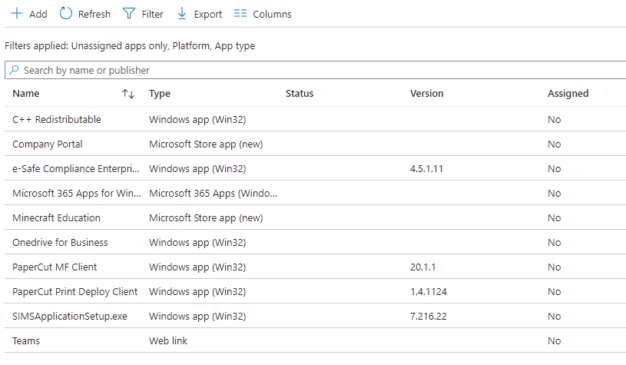Click the Type column header

point(160,93)
